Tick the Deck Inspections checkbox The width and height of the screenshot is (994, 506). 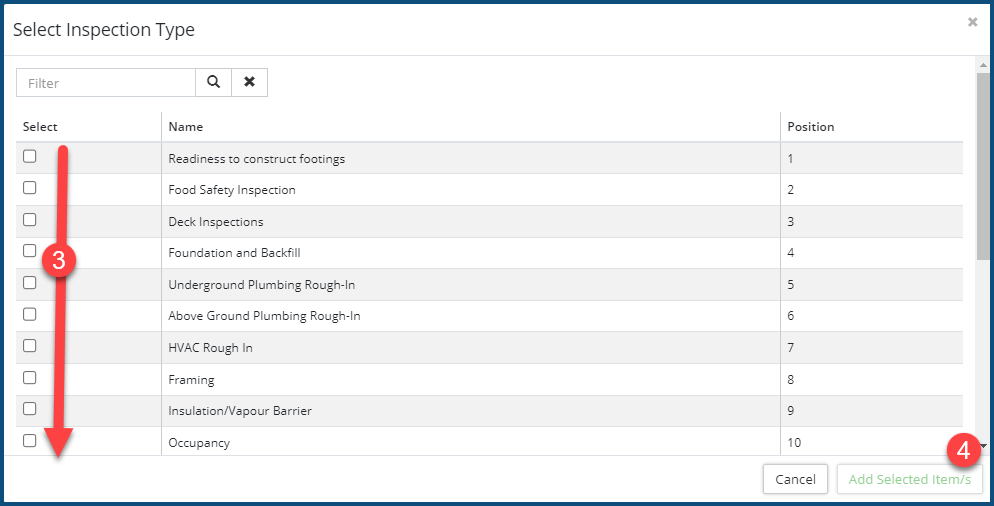[30, 220]
